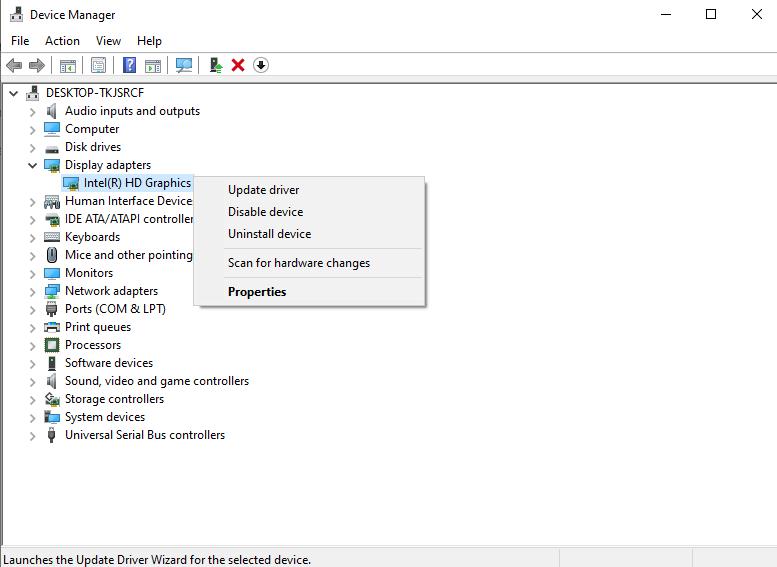Open the Action menu
This screenshot has height=567, width=777.
point(62,41)
